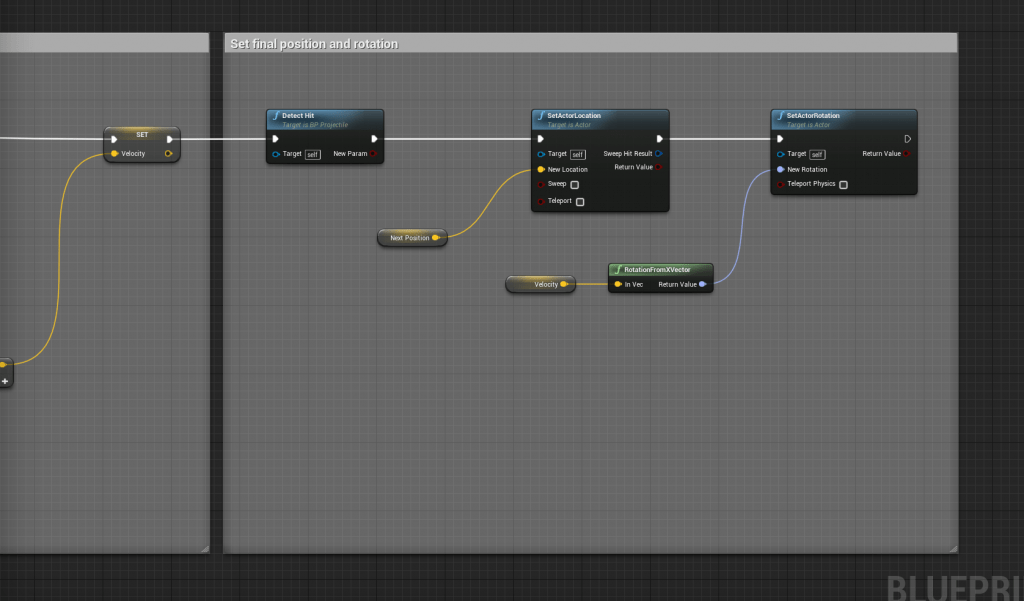Screen dimensions: 1024x601
Task: Click the Target self field on Detect Hit
Action: click(311, 155)
